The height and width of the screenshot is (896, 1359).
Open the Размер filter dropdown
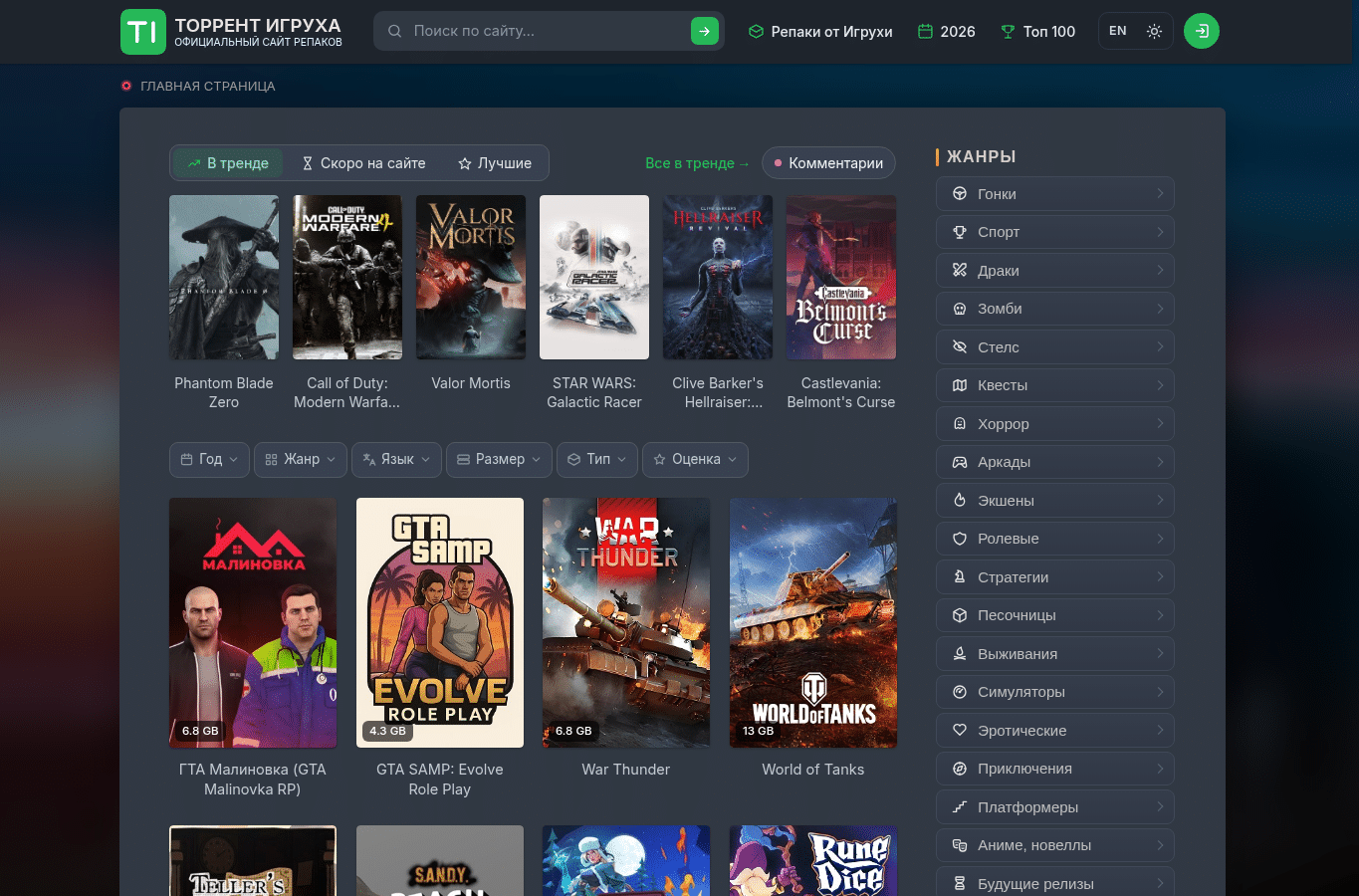click(x=499, y=459)
